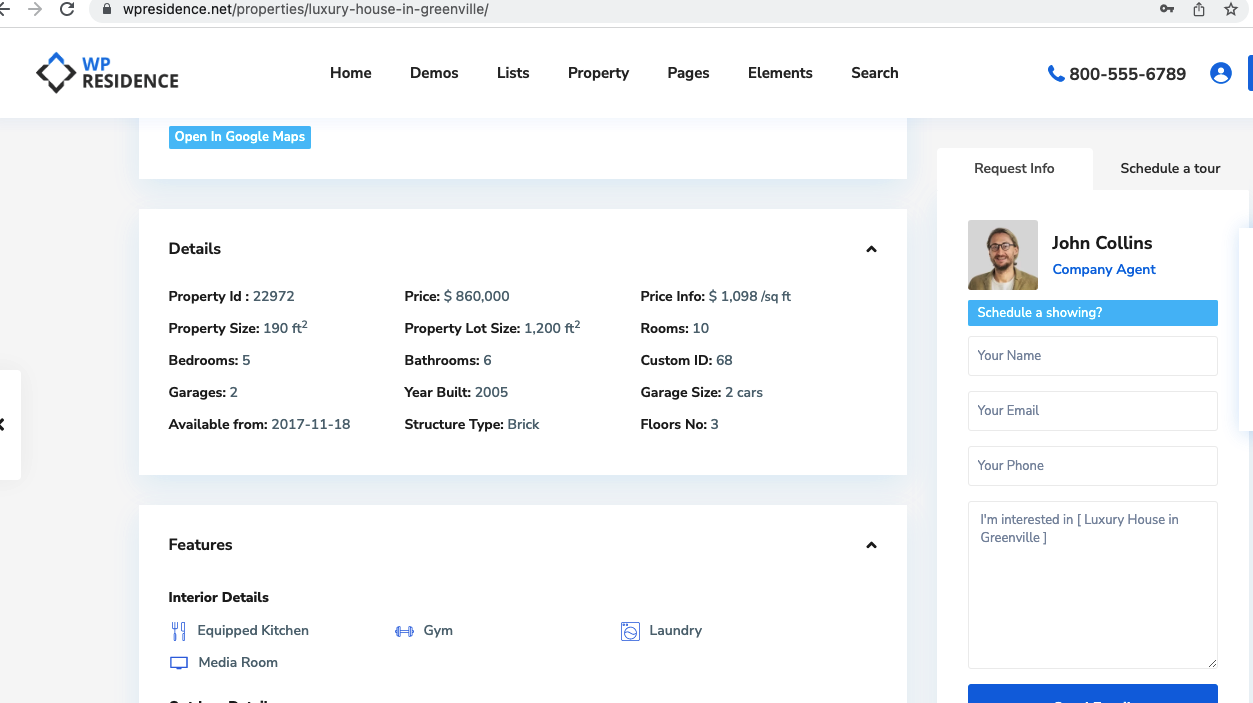Click the password key icon in address bar

pos(1167,9)
